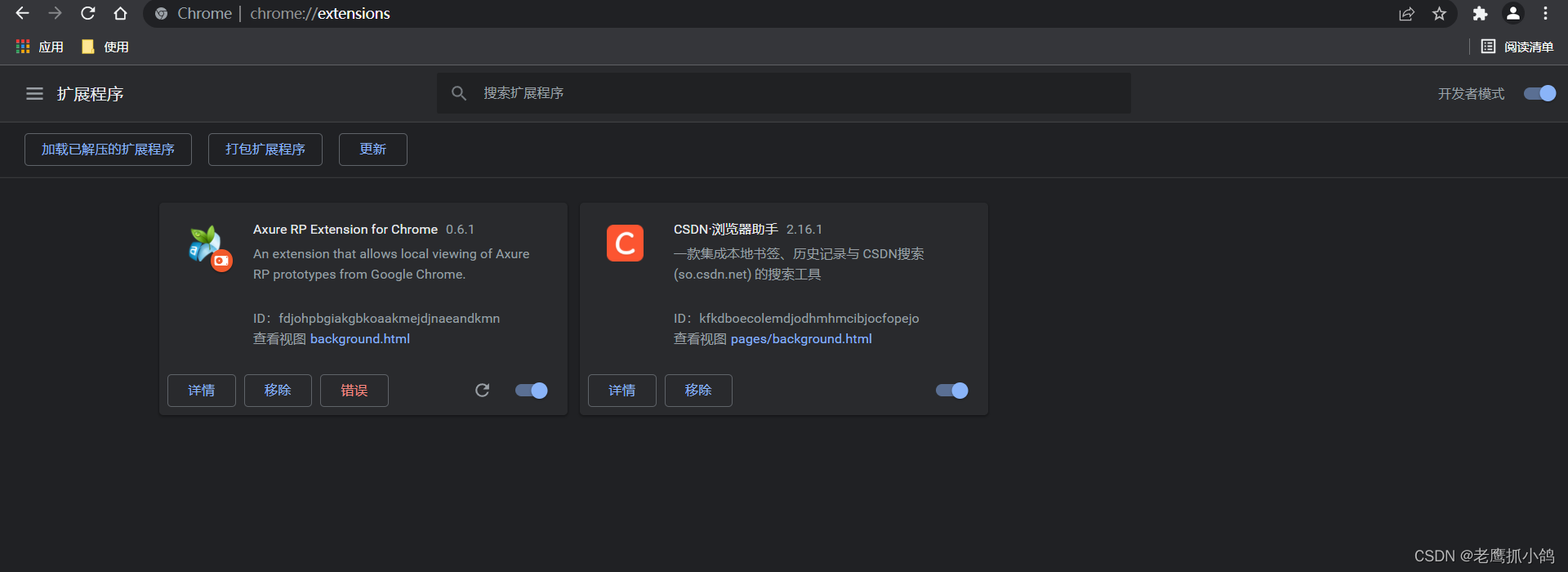The width and height of the screenshot is (1568, 572).
Task: Click CSDN extension ID kfkdboecolemdjodhmhmcibjocfopejo
Action: tap(809, 319)
